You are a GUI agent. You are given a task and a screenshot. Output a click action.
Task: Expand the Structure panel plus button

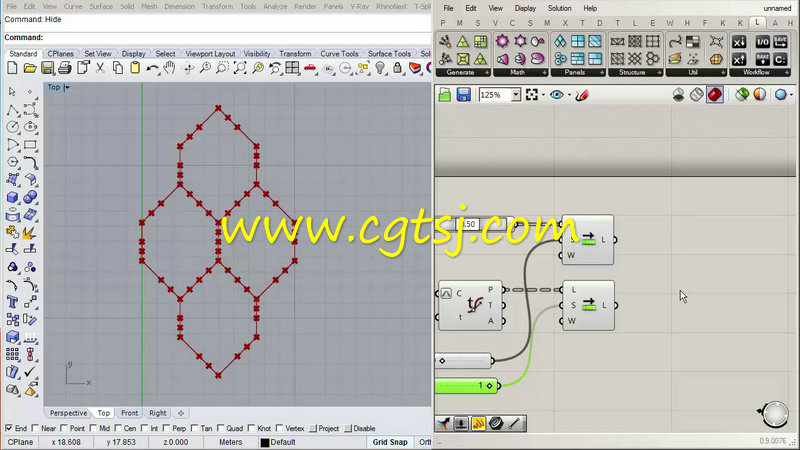pyautogui.click(x=659, y=73)
